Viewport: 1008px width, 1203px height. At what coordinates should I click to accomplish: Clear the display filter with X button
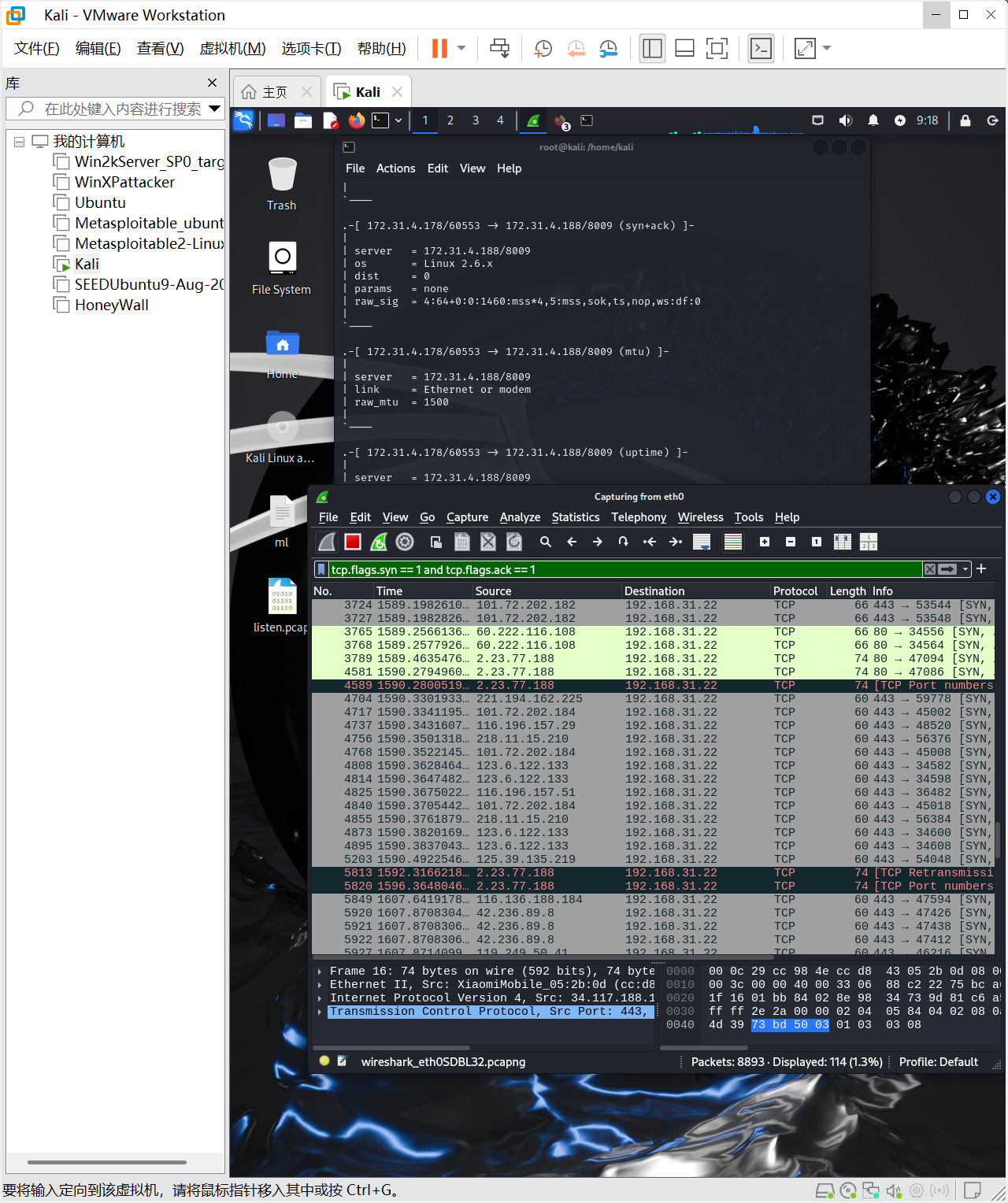pyautogui.click(x=930, y=569)
